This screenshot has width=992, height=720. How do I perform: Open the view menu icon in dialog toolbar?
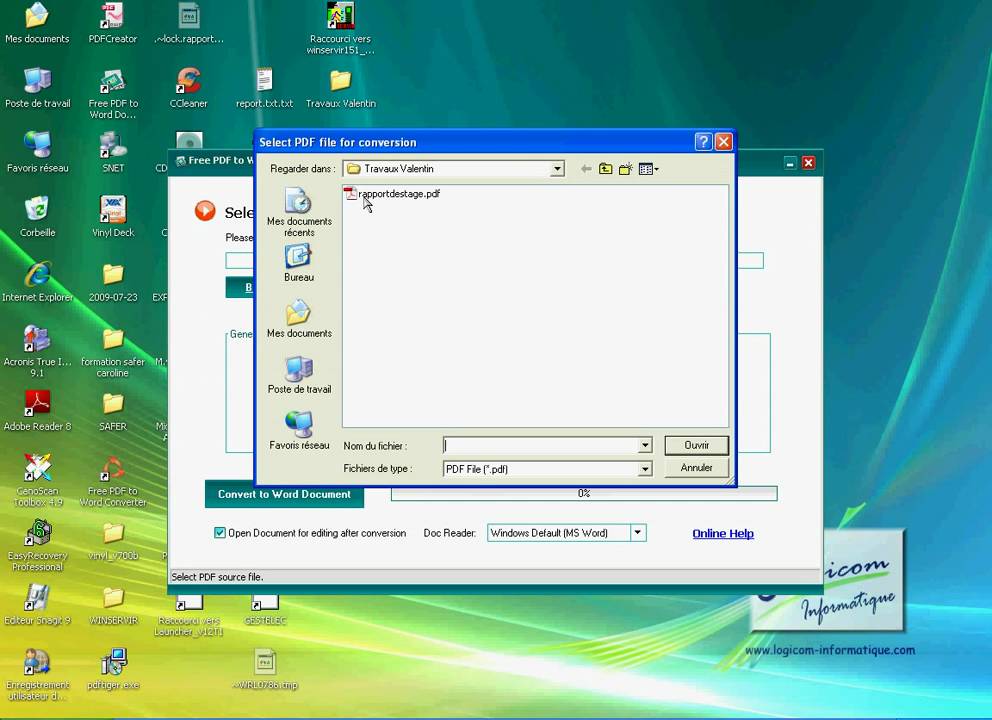[648, 169]
